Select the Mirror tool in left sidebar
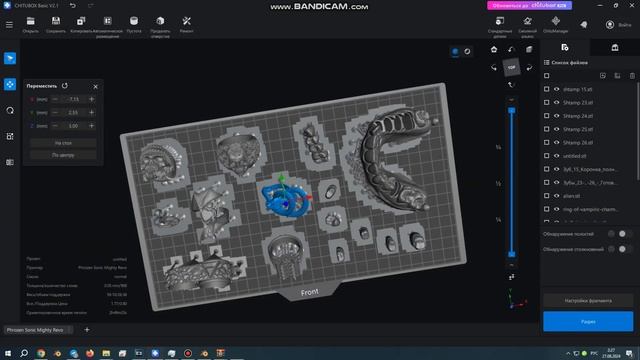The height and width of the screenshot is (360, 640). 10,162
